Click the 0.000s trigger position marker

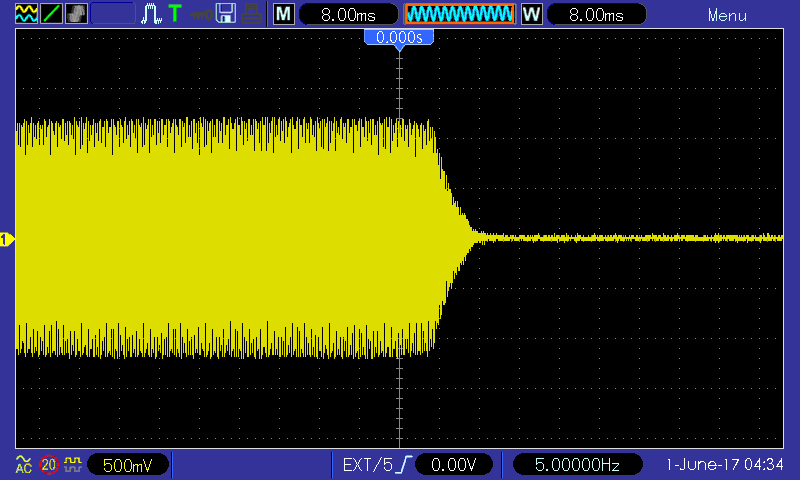coord(399,38)
